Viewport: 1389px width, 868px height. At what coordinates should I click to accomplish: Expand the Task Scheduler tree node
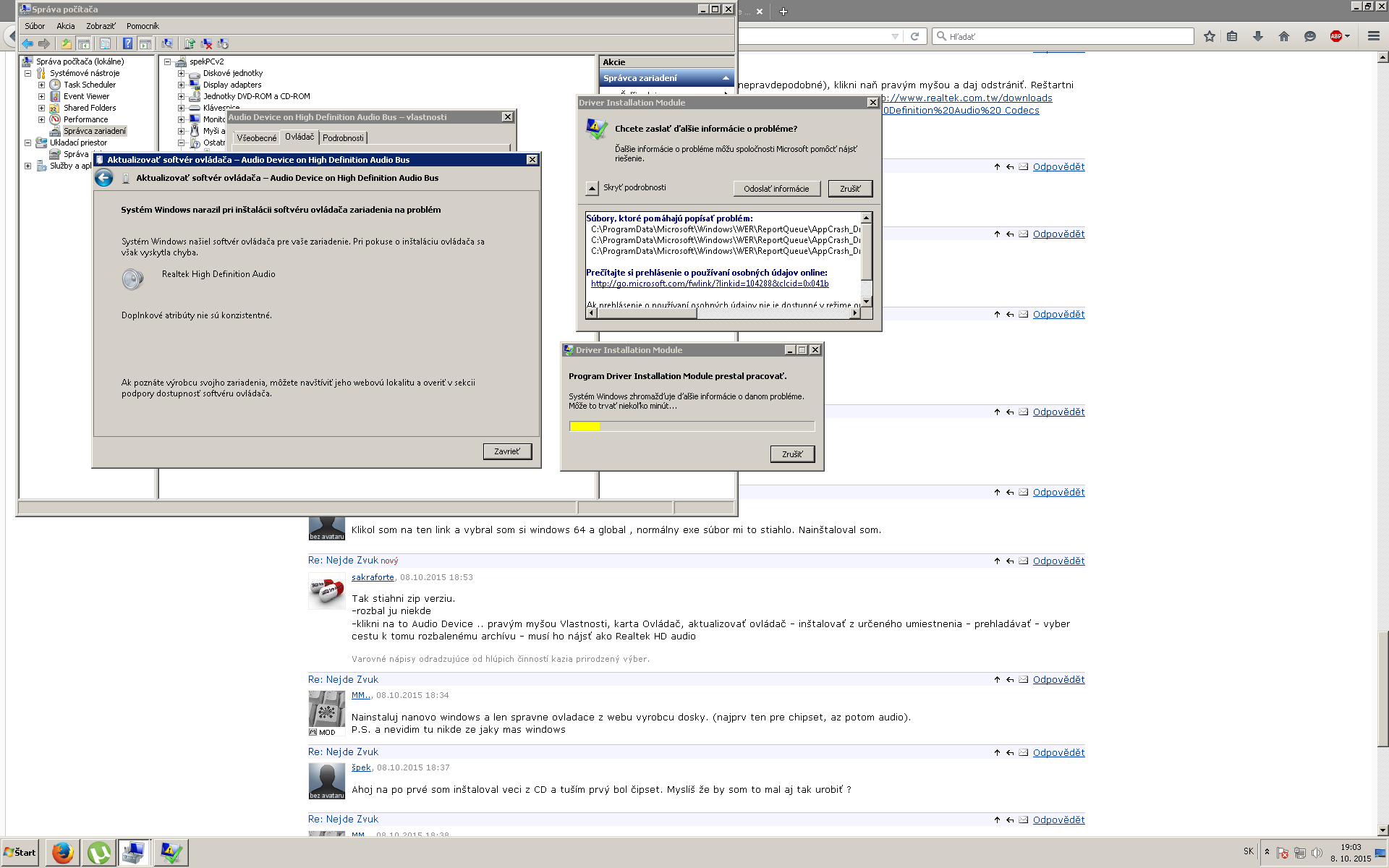pyautogui.click(x=41, y=85)
